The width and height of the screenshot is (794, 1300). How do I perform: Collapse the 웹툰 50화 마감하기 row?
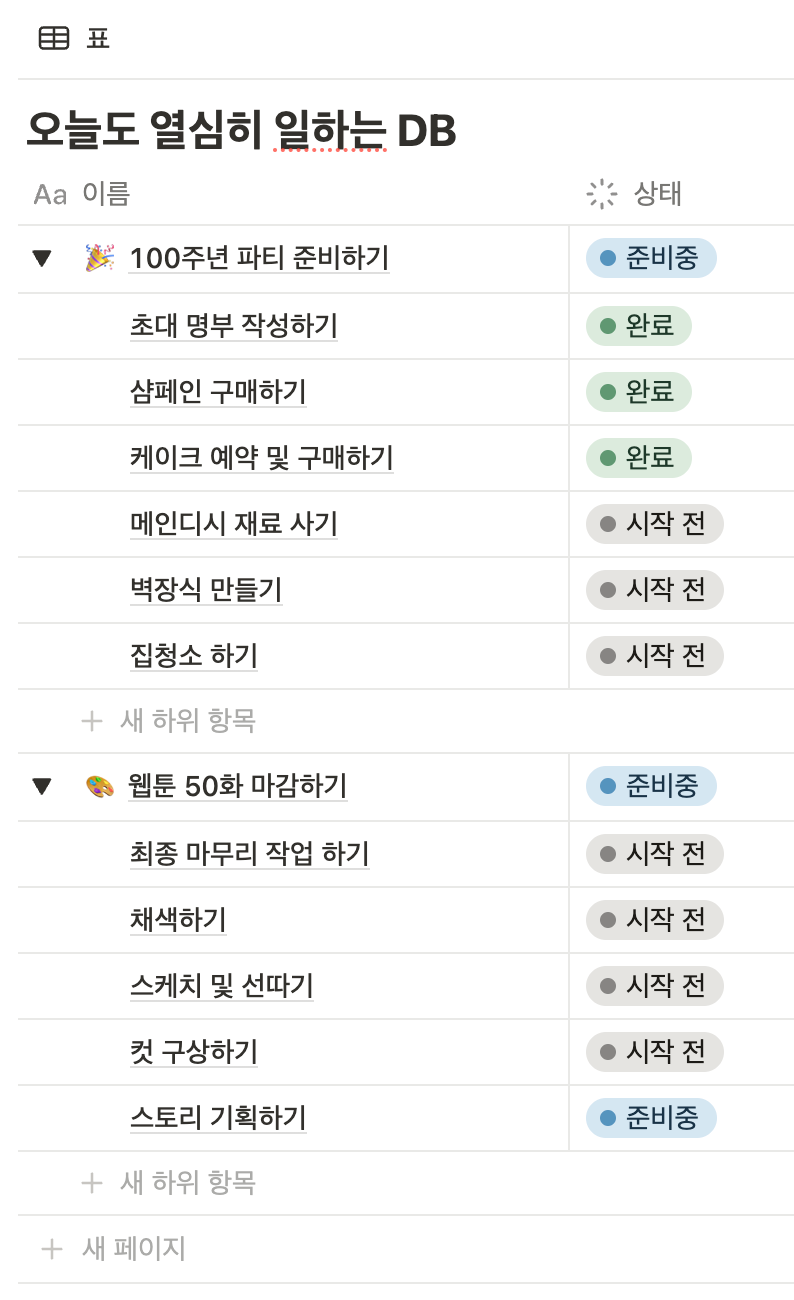click(x=41, y=787)
